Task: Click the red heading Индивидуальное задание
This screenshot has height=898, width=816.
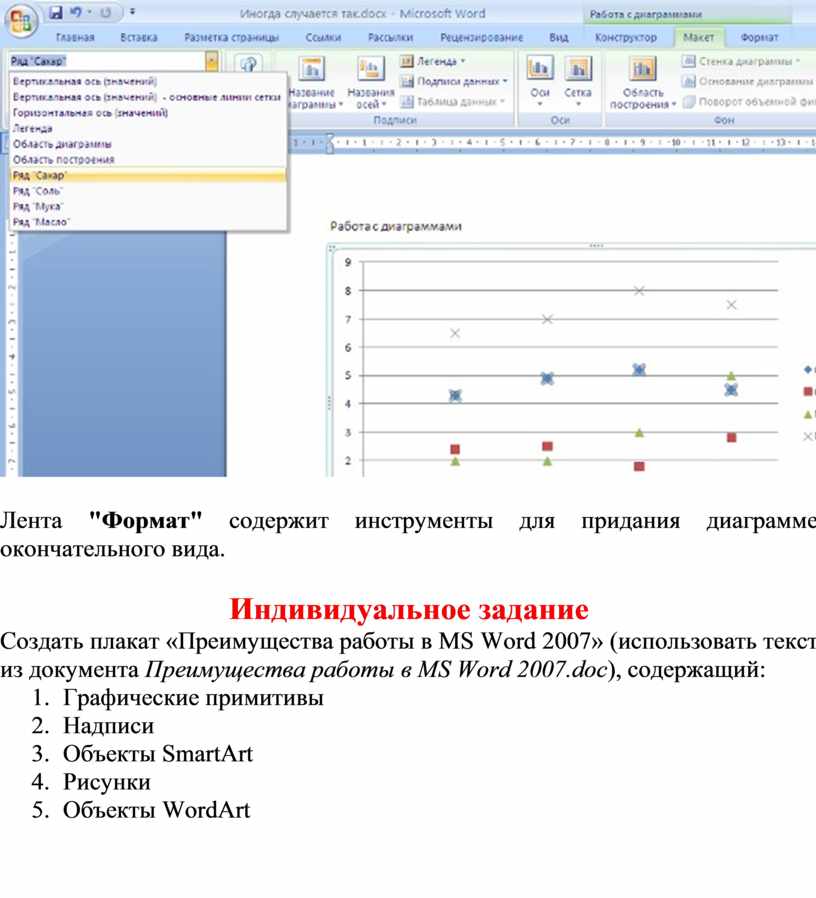Action: [409, 609]
